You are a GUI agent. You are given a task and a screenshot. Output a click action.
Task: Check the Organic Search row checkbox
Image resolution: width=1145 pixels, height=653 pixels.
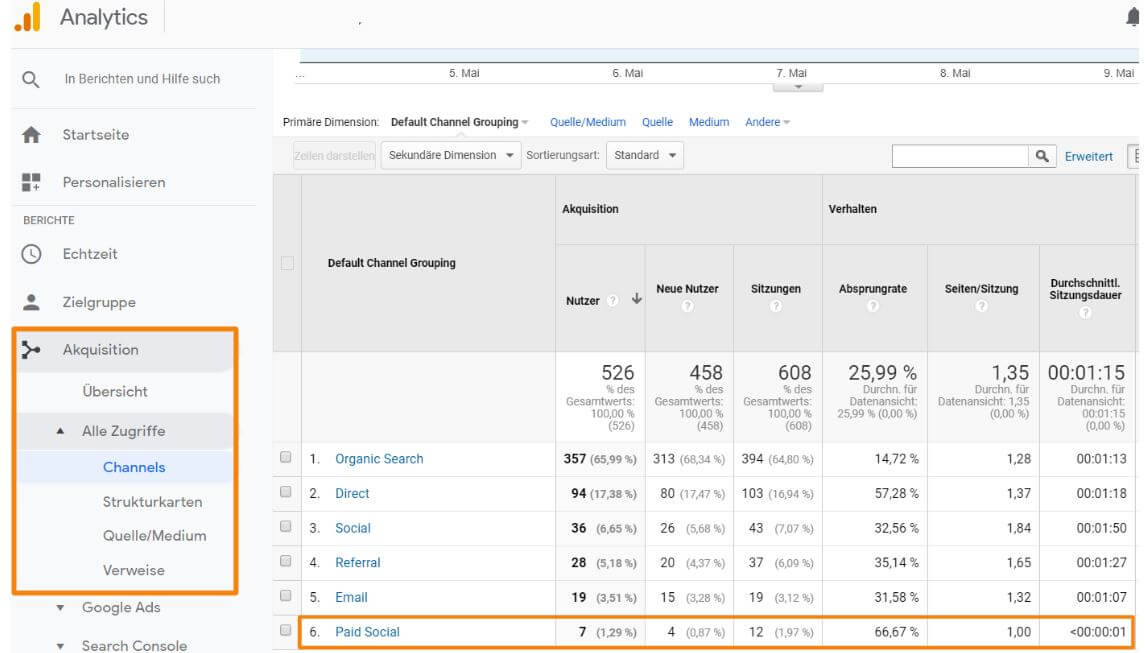(x=286, y=458)
